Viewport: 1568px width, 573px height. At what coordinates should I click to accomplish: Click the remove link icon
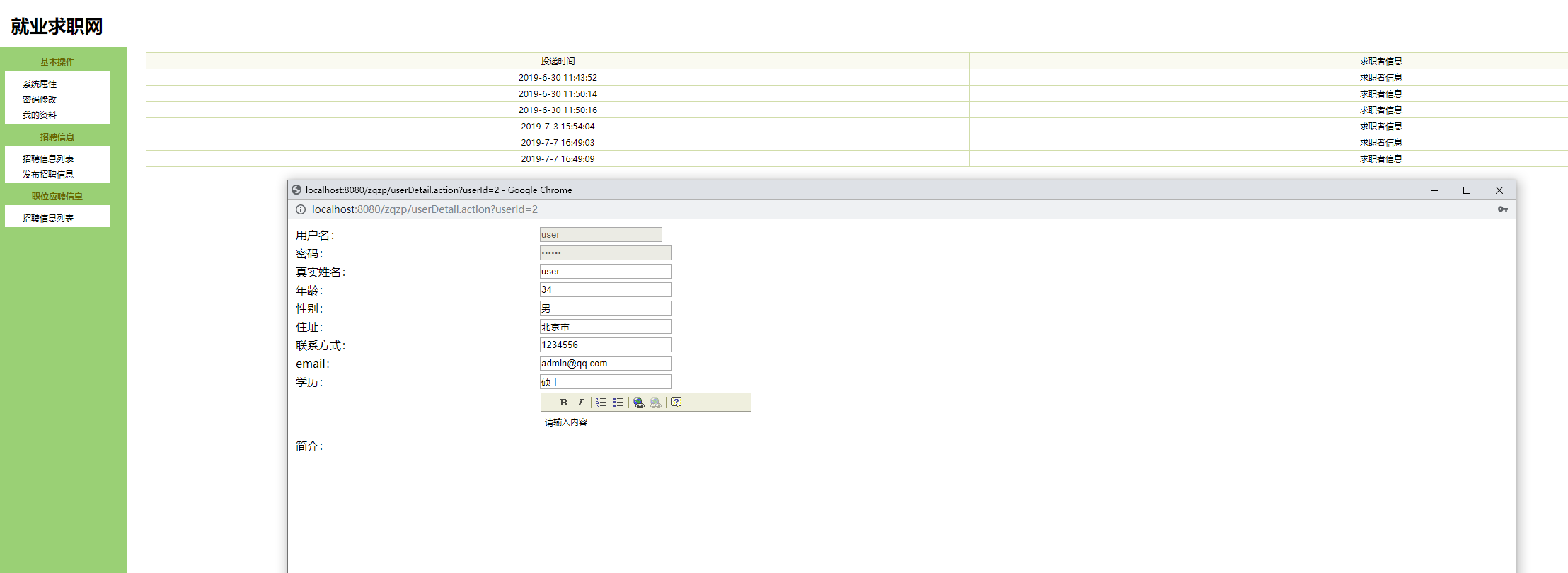tap(656, 403)
